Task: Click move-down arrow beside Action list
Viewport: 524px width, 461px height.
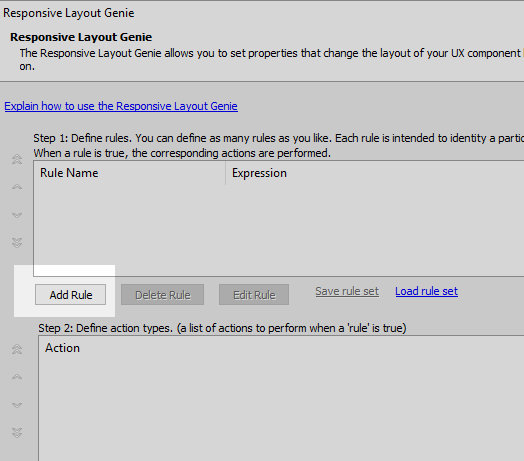Action: (x=17, y=405)
